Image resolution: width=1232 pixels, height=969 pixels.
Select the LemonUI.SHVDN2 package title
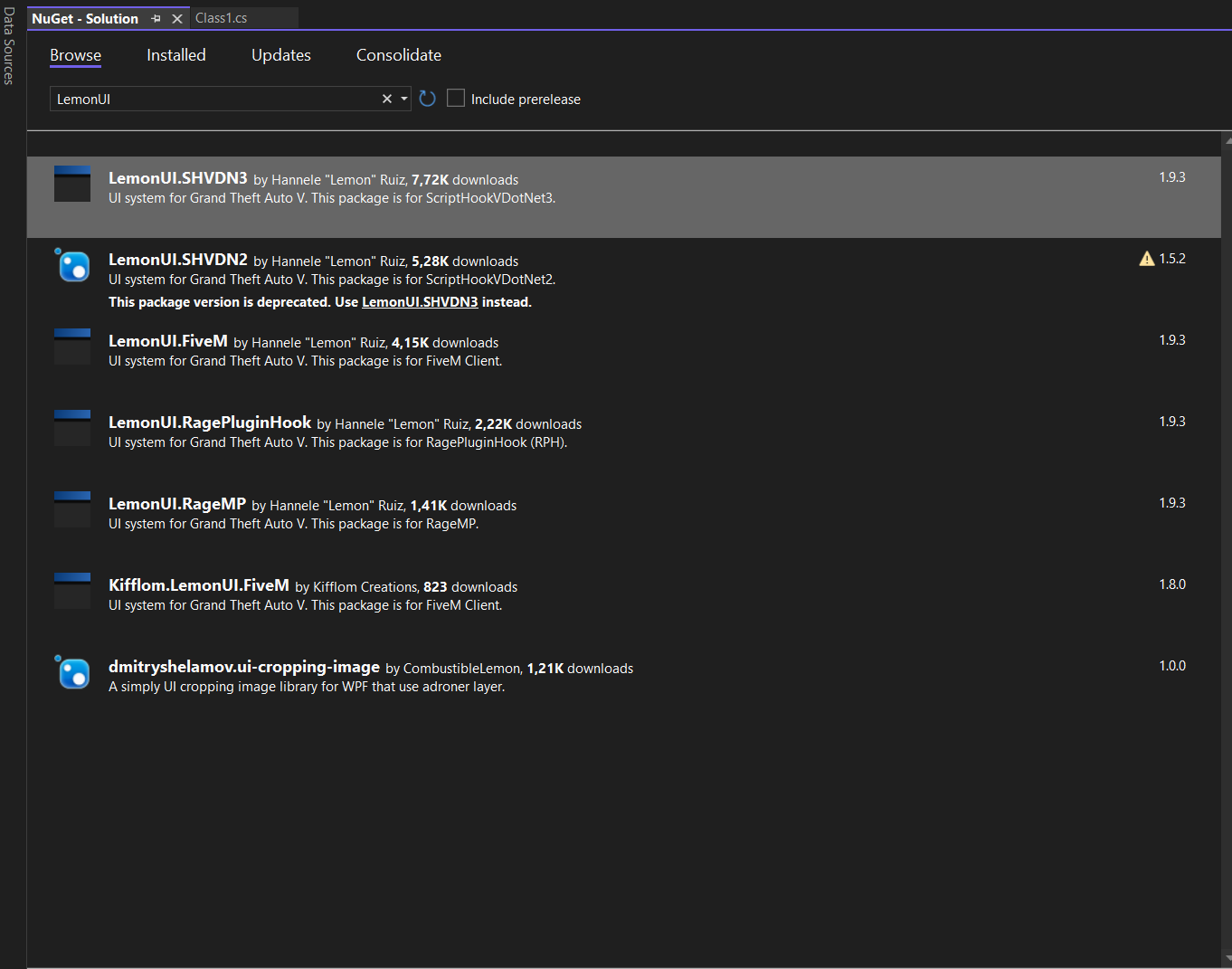pos(178,260)
